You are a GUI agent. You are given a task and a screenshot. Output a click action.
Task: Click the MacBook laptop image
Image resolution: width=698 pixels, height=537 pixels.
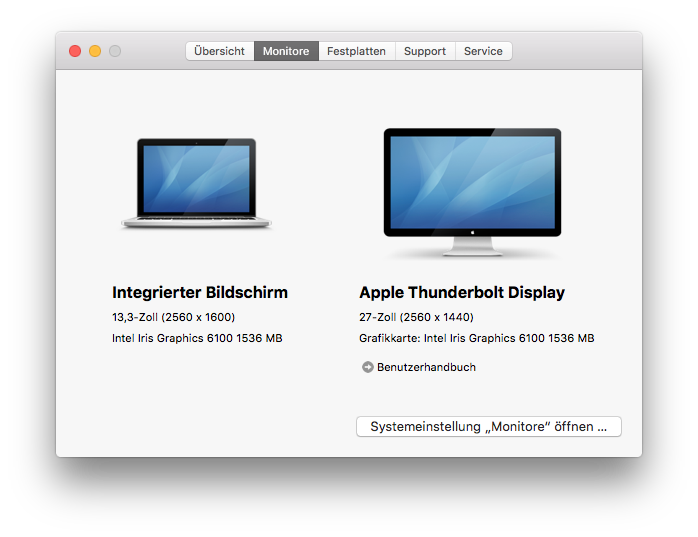tap(196, 184)
